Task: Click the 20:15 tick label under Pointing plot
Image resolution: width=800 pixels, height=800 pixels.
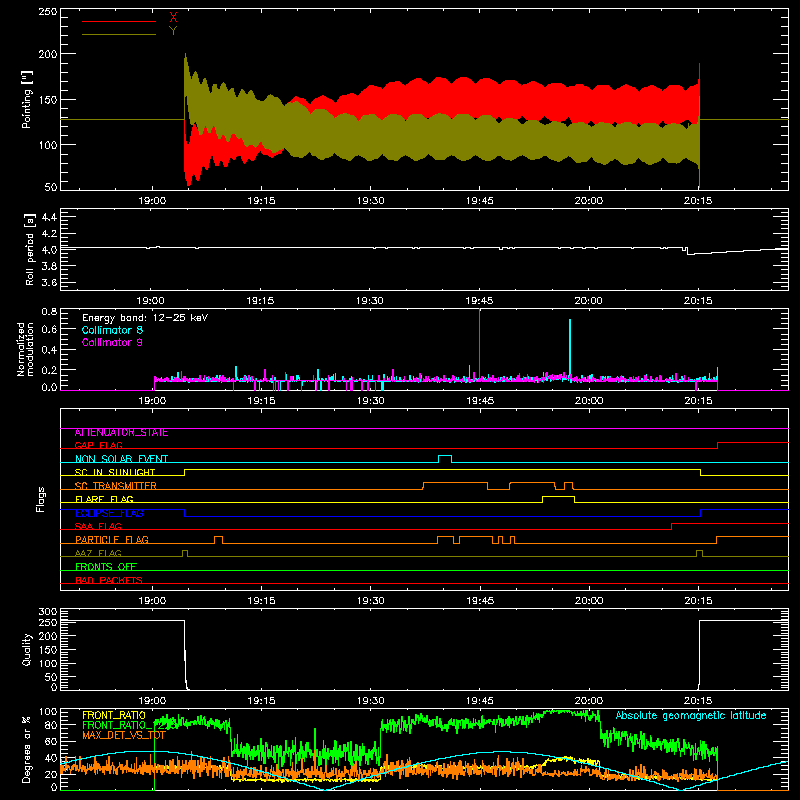Action: click(x=698, y=201)
